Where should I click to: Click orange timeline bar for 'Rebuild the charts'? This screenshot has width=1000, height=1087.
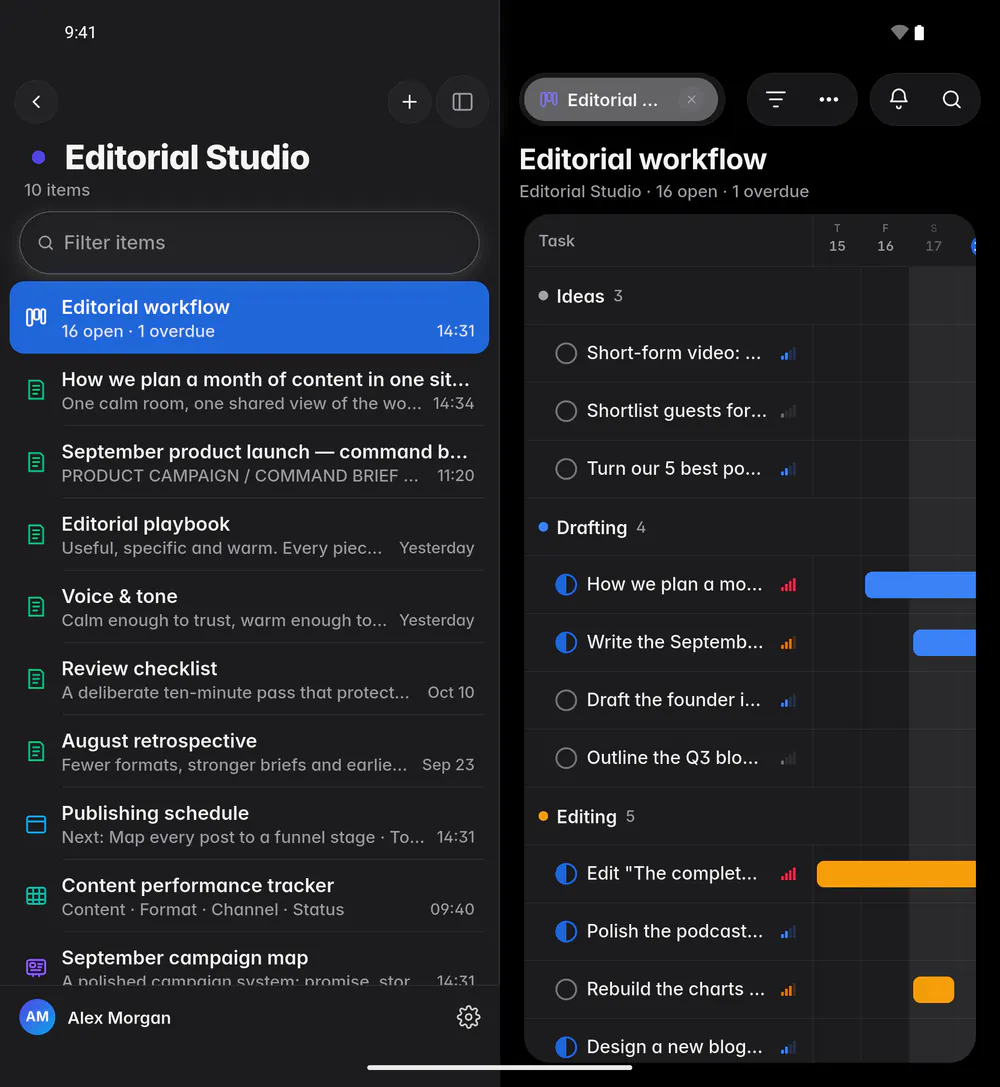pyautogui.click(x=933, y=989)
